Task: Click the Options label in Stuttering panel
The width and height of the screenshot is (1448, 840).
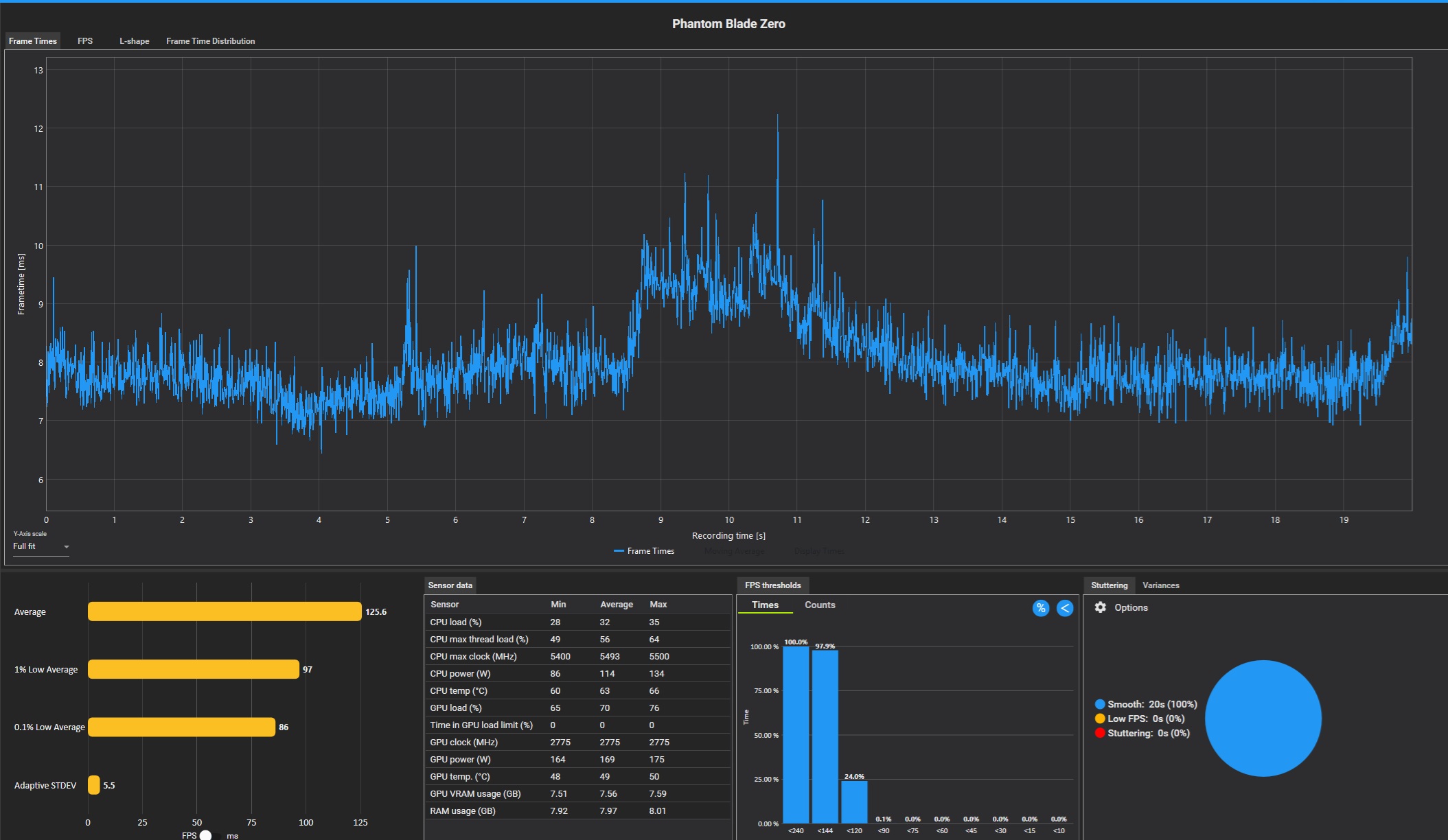Action: [1131, 607]
